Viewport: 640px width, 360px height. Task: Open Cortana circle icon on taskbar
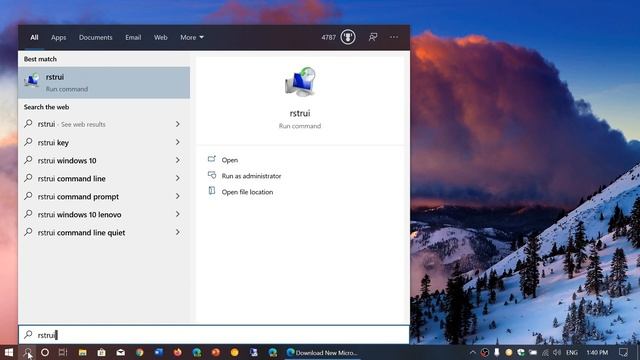45,352
